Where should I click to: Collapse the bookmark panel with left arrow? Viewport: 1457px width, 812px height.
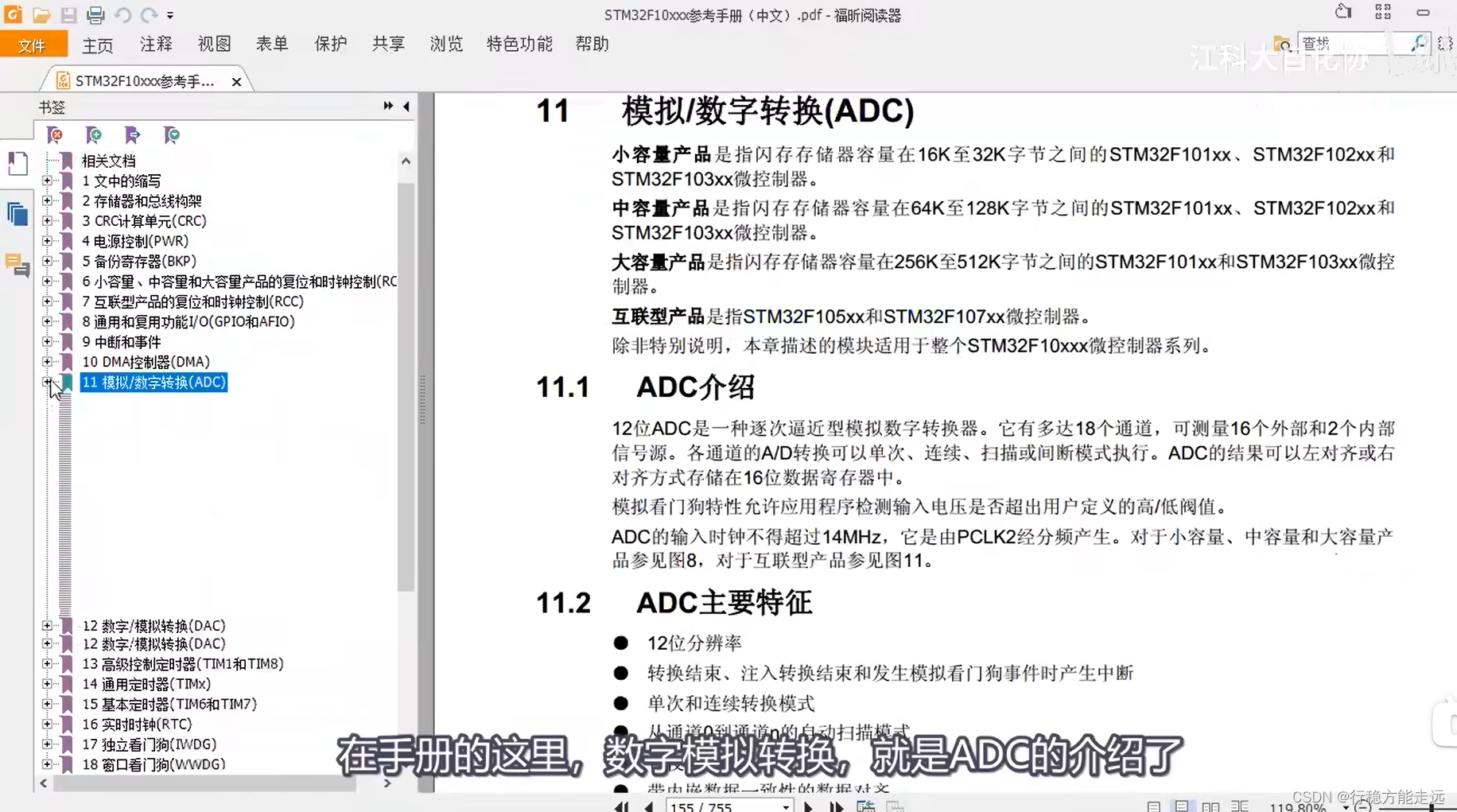click(406, 106)
